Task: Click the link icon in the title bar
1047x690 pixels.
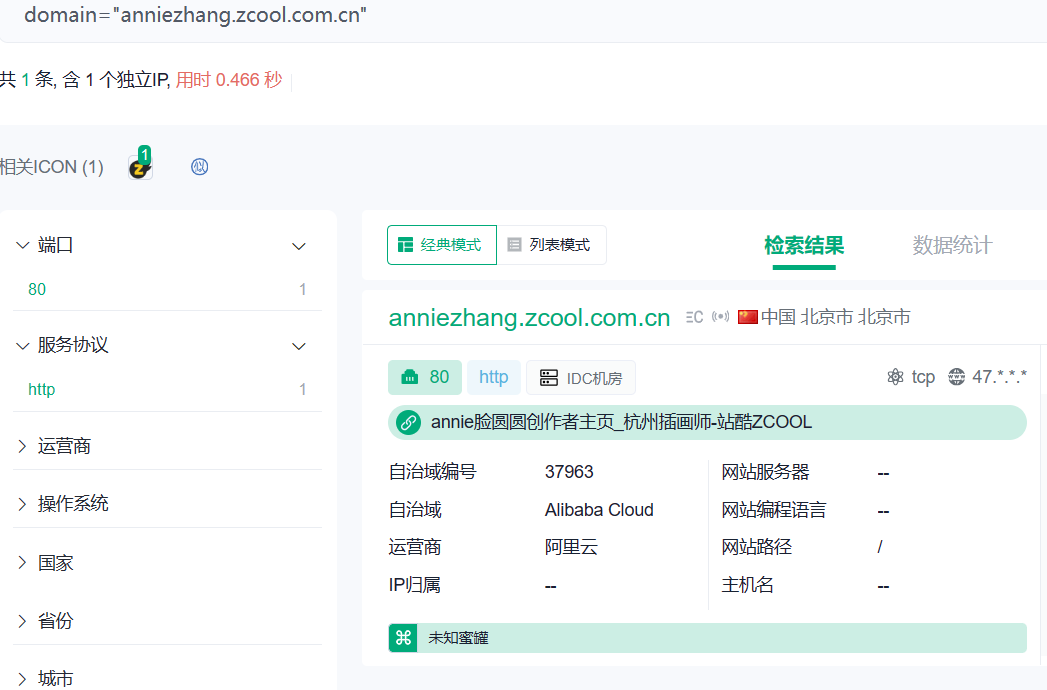Action: 408,422
